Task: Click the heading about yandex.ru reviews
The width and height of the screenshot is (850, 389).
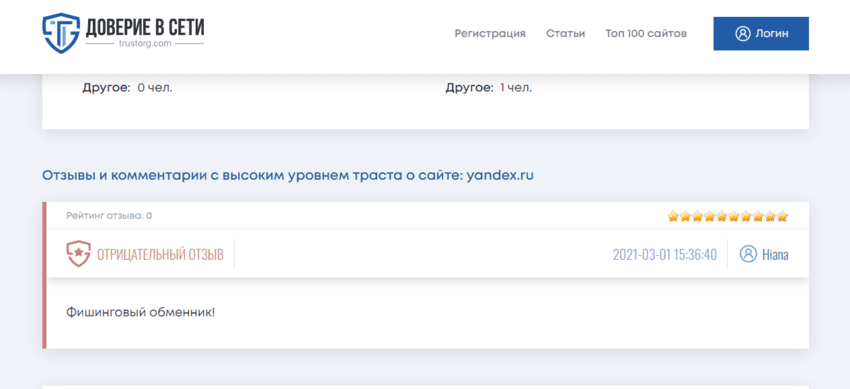Action: [288, 176]
